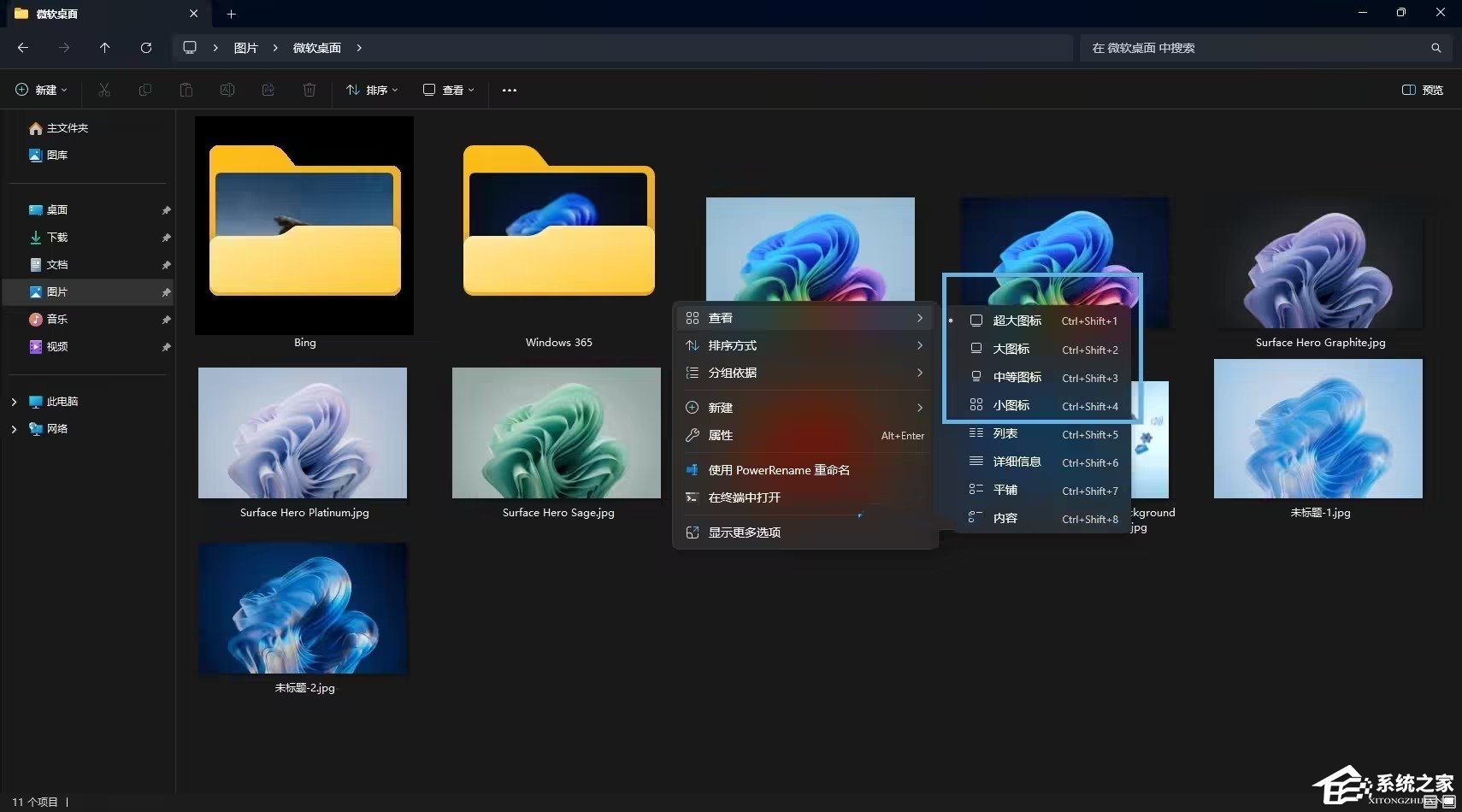This screenshot has height=812, width=1462.
Task: Click chevron between 图片 and 微软桌面
Action: 275,48
